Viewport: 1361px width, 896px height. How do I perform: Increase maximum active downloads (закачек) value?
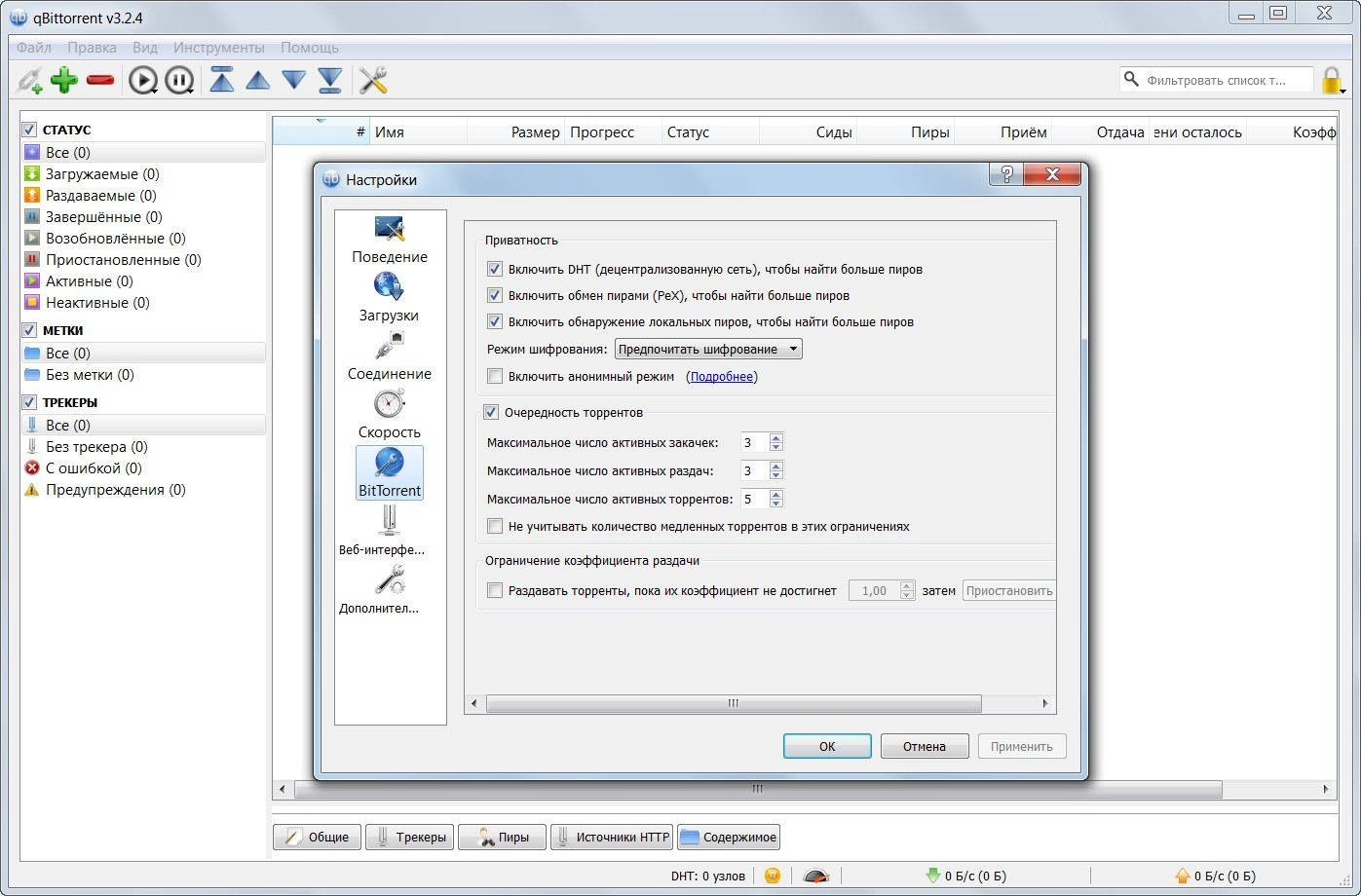[x=775, y=438]
